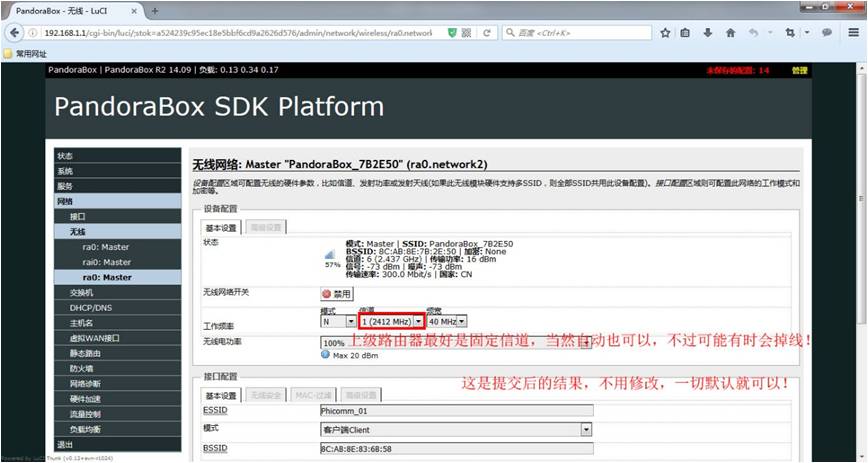Viewport: 868px width, 463px height.
Task: Open the 客户端Client mode dropdown
Action: pyautogui.click(x=456, y=429)
